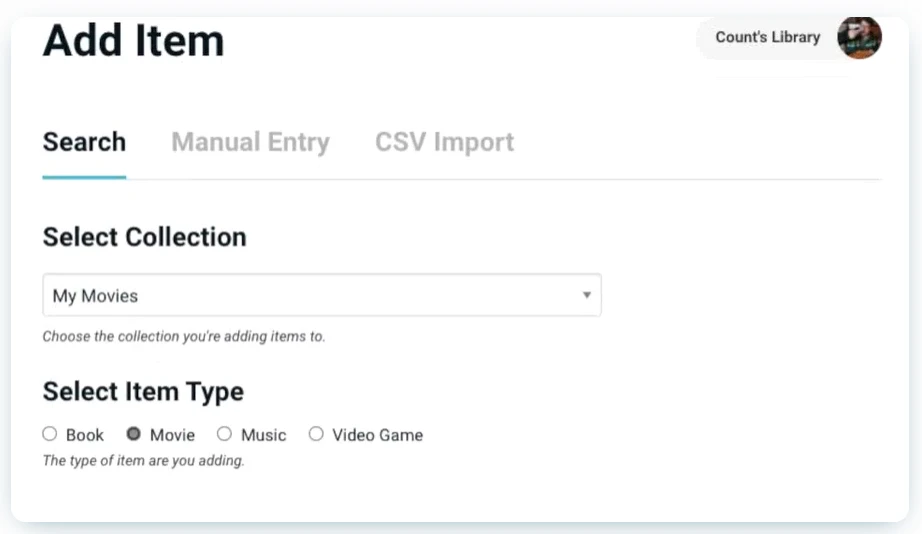The image size is (922, 534).
Task: Click the Add Item page heading
Action: pos(133,42)
